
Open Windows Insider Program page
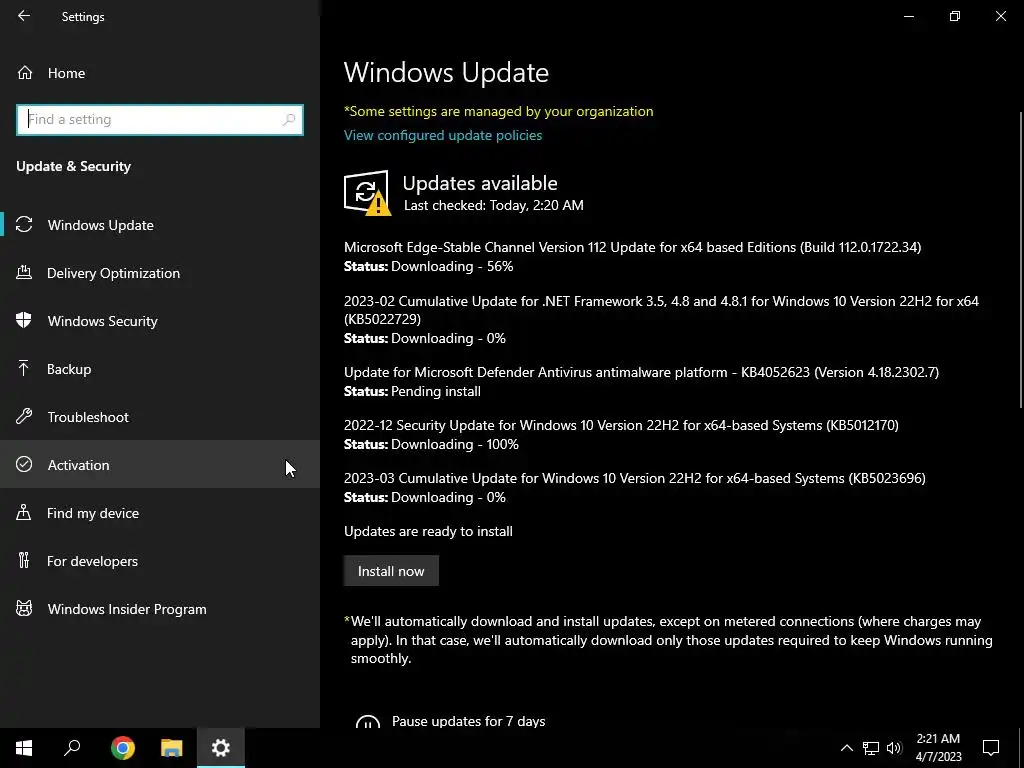160,609
